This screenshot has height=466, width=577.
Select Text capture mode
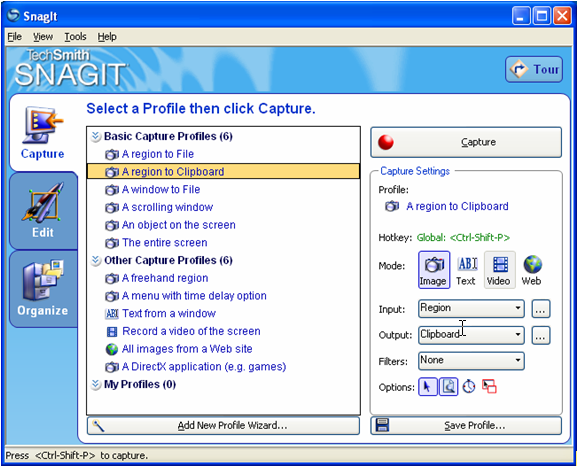[x=466, y=270]
